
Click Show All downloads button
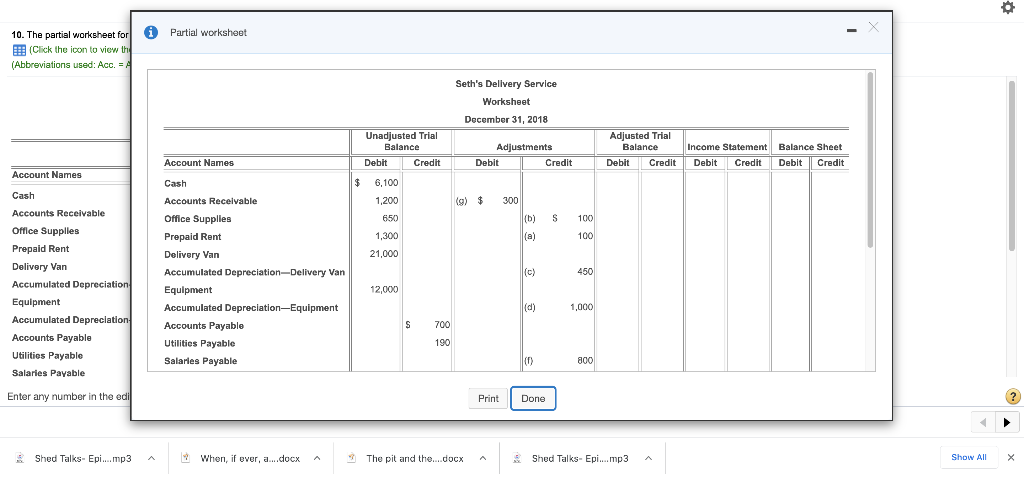point(968,457)
